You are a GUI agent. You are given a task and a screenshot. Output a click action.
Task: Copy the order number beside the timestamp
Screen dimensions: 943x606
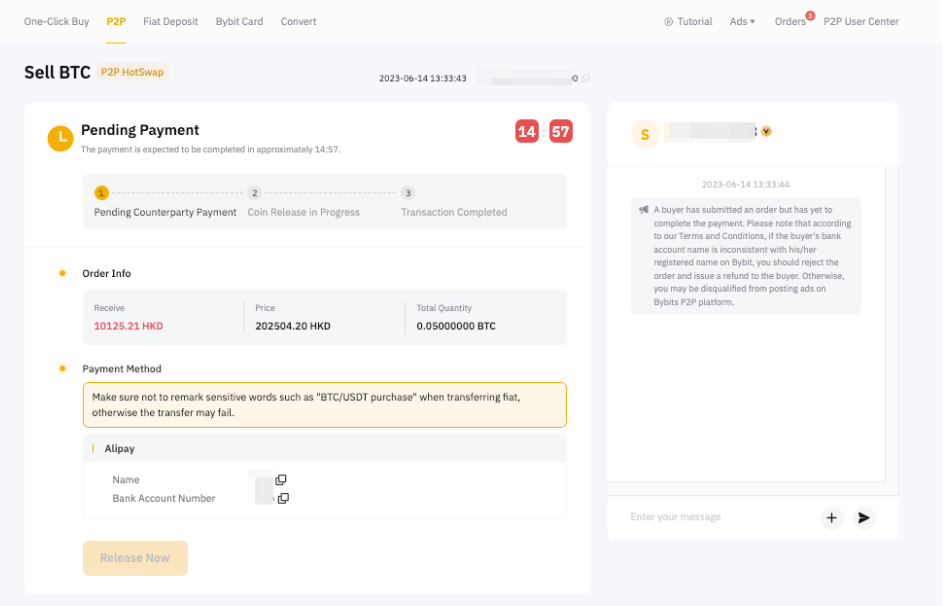586,78
